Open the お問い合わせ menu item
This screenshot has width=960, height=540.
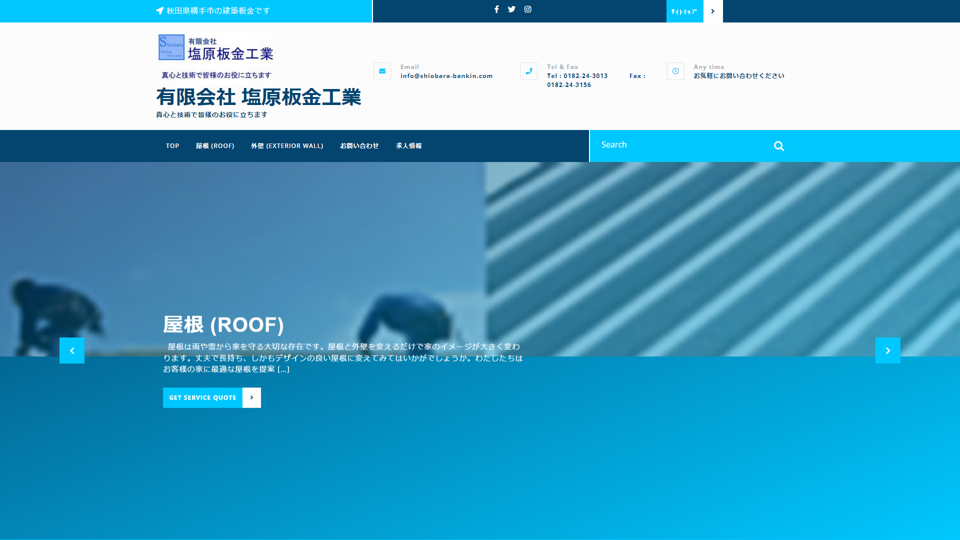tap(359, 146)
